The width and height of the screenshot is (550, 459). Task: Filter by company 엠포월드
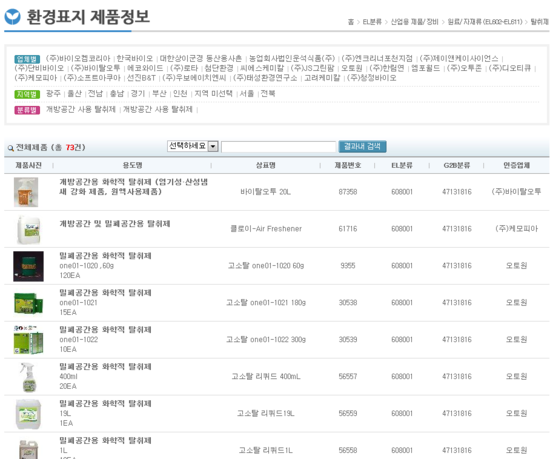(425, 68)
